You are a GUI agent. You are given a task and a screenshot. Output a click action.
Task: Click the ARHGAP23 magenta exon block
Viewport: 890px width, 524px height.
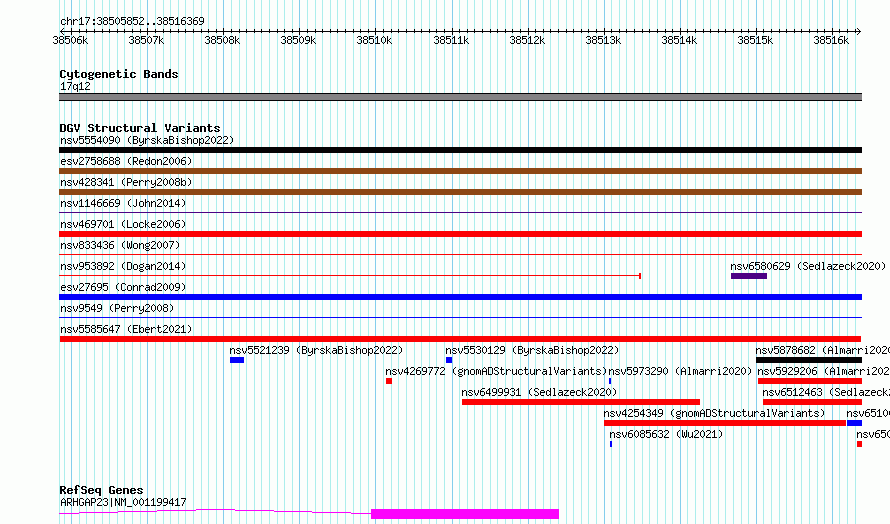pyautogui.click(x=465, y=514)
